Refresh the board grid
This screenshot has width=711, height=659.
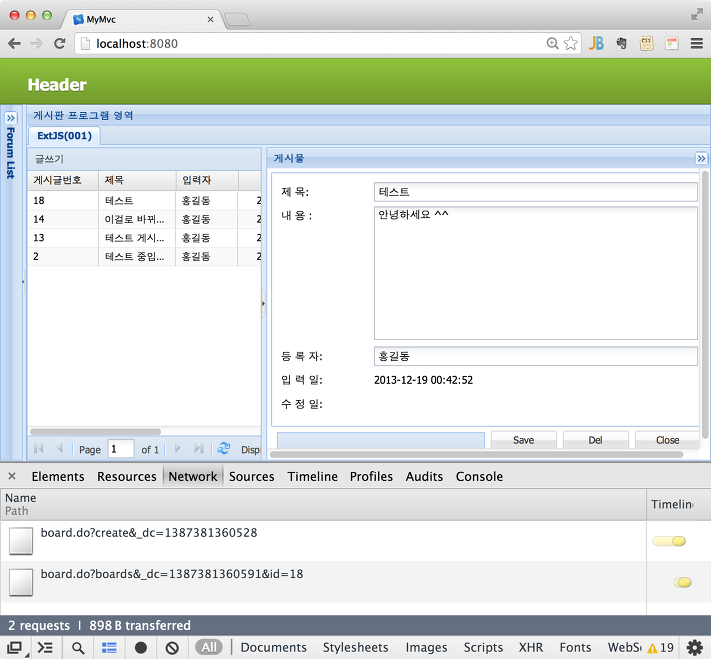coord(224,449)
